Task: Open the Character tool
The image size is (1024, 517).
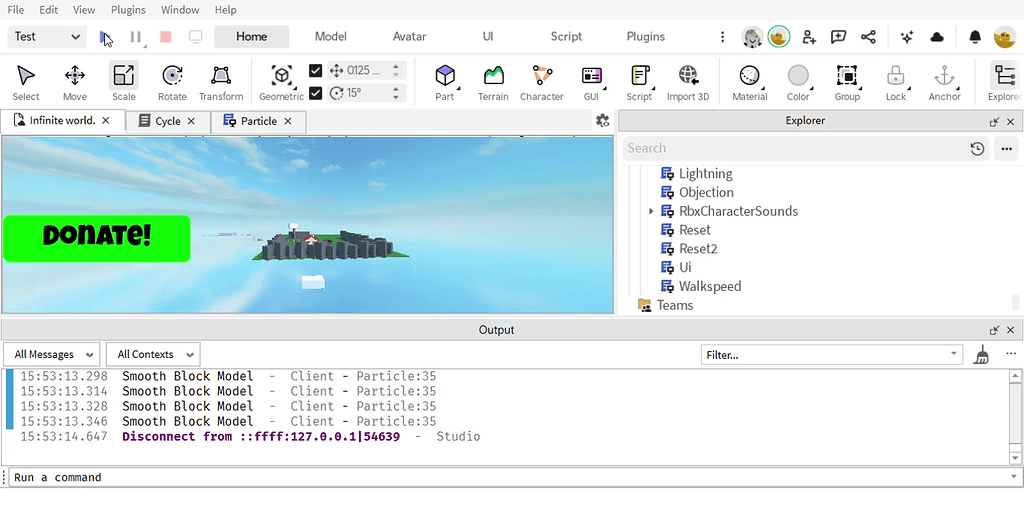Action: (541, 82)
